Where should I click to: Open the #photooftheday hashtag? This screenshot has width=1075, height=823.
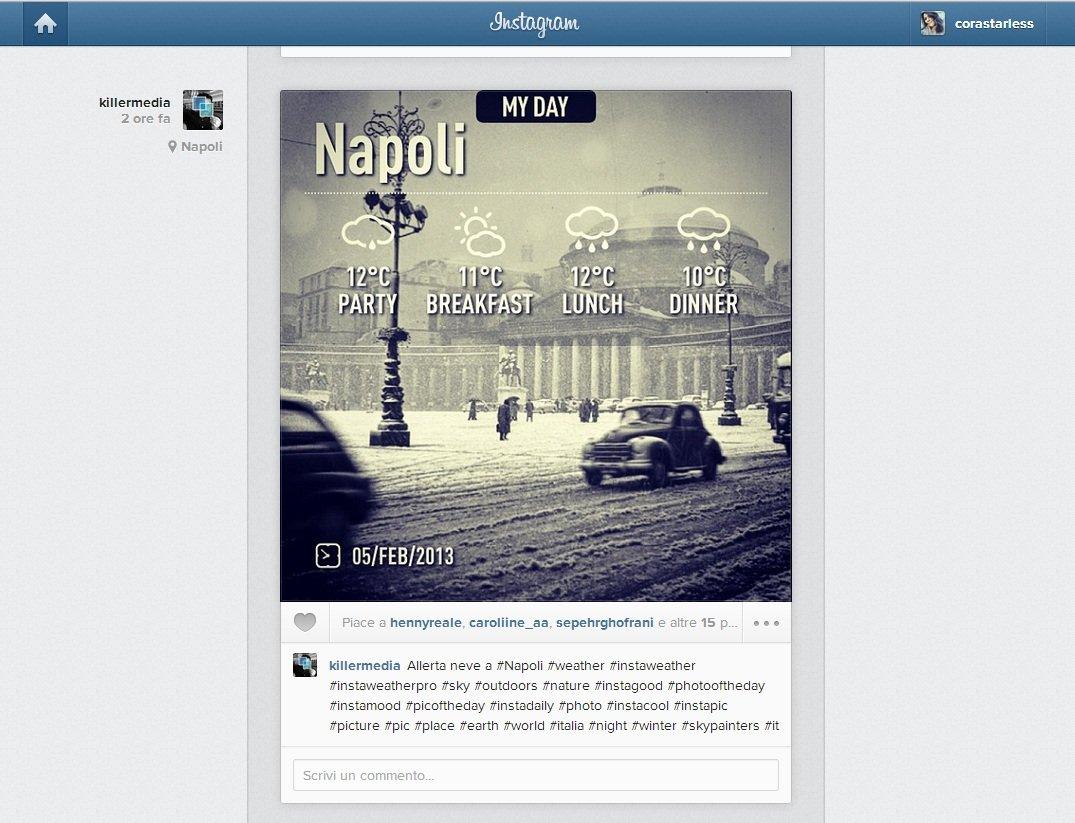716,686
